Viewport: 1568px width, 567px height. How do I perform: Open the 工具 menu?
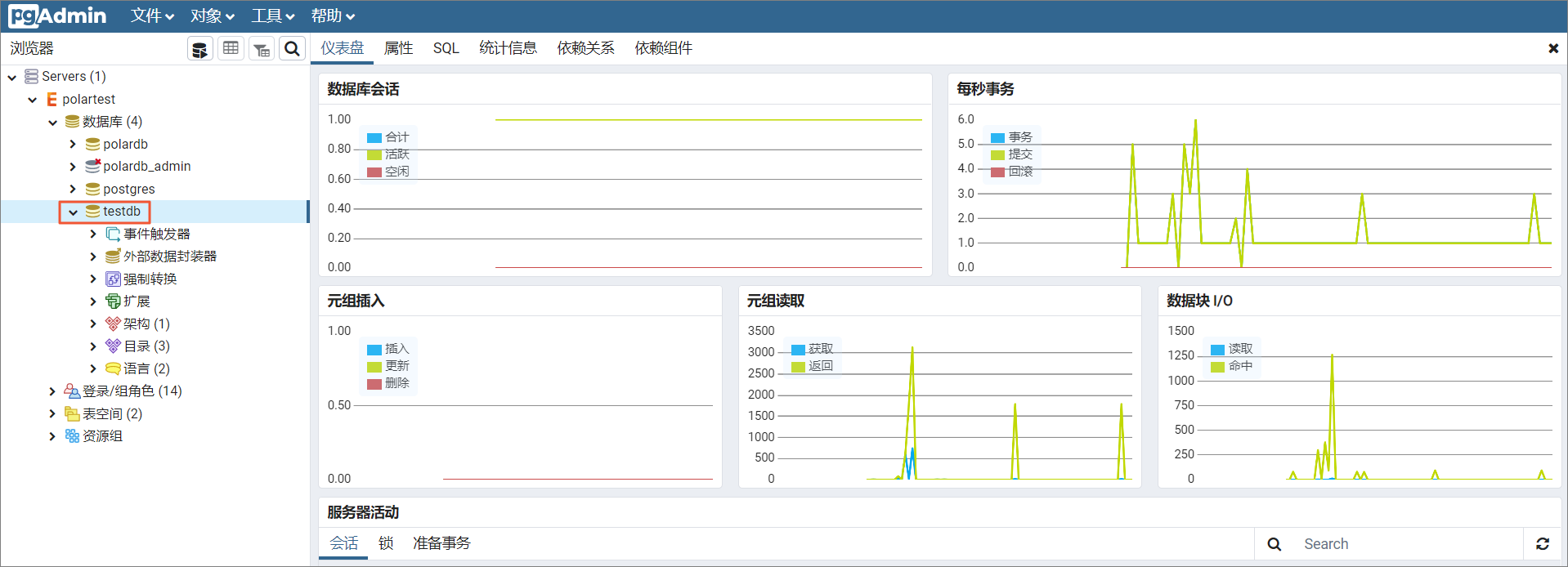coord(272,16)
